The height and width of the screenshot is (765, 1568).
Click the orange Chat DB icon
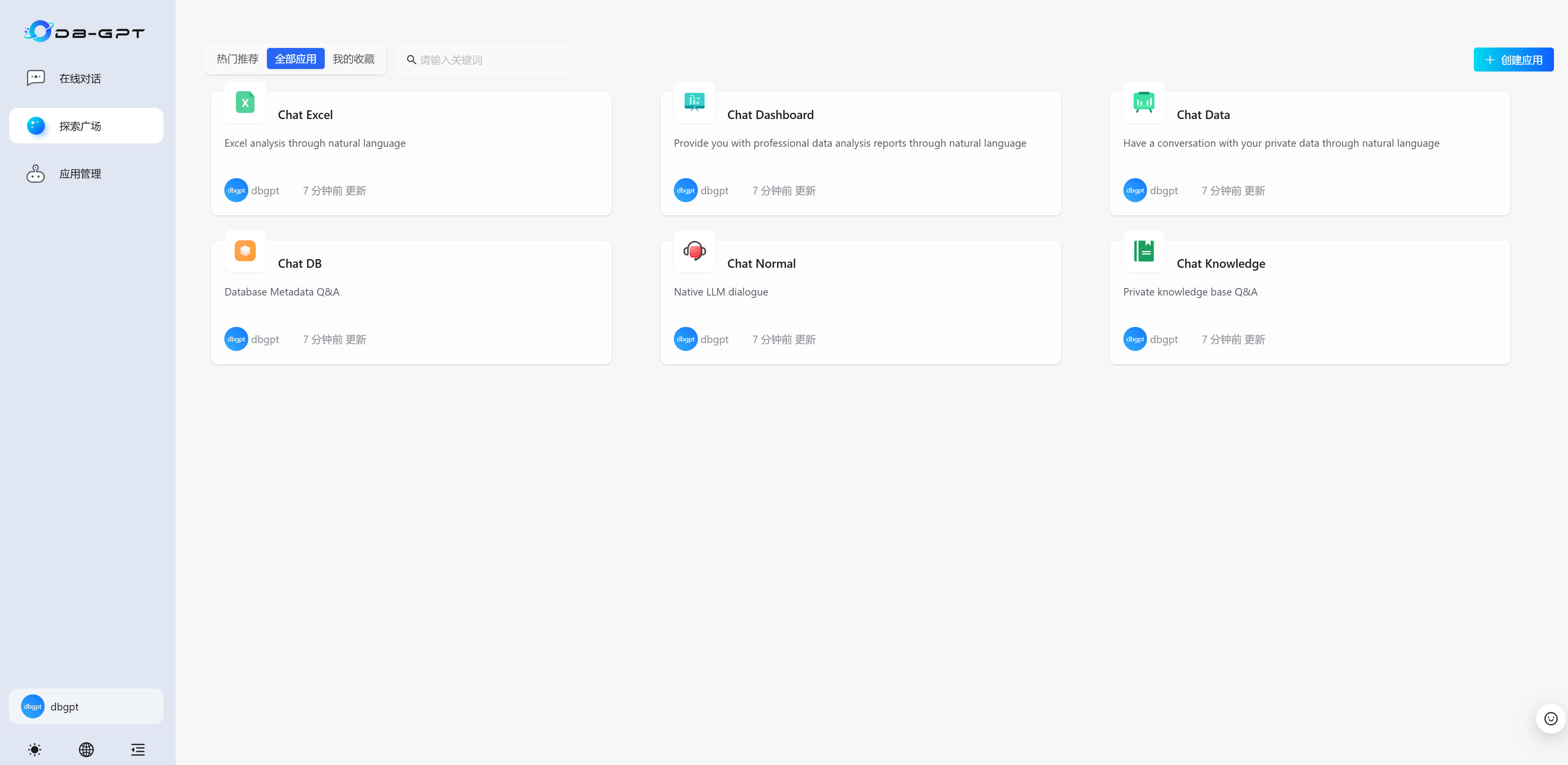click(x=245, y=251)
